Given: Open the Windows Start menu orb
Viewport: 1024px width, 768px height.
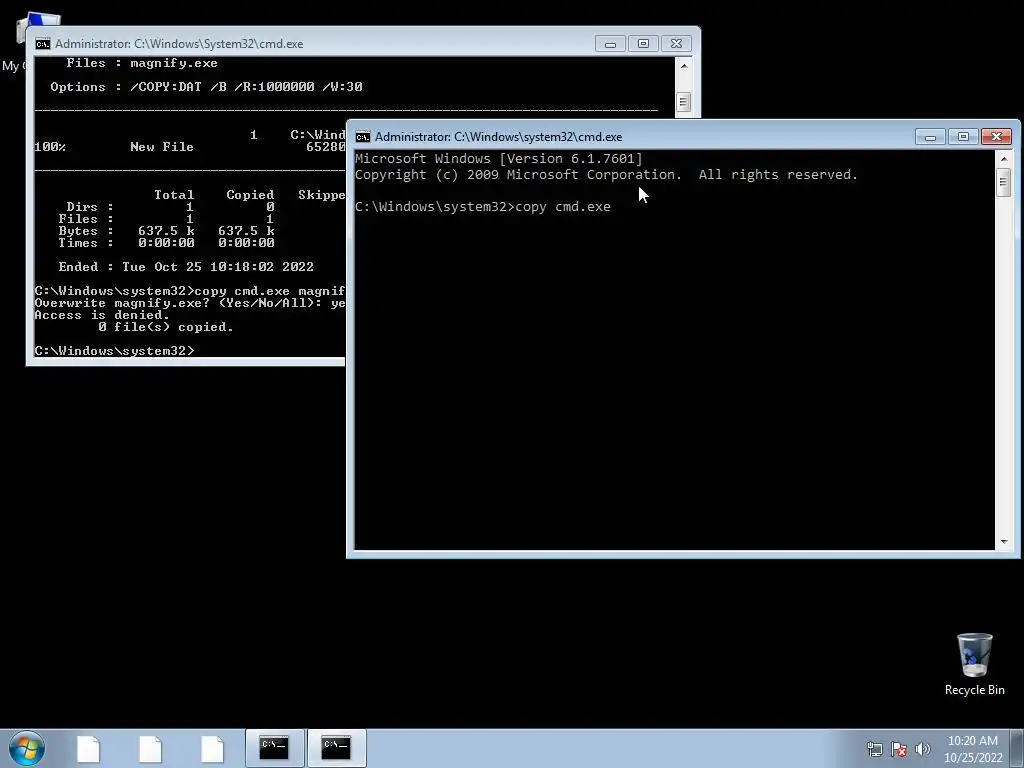Looking at the screenshot, I should tap(27, 748).
